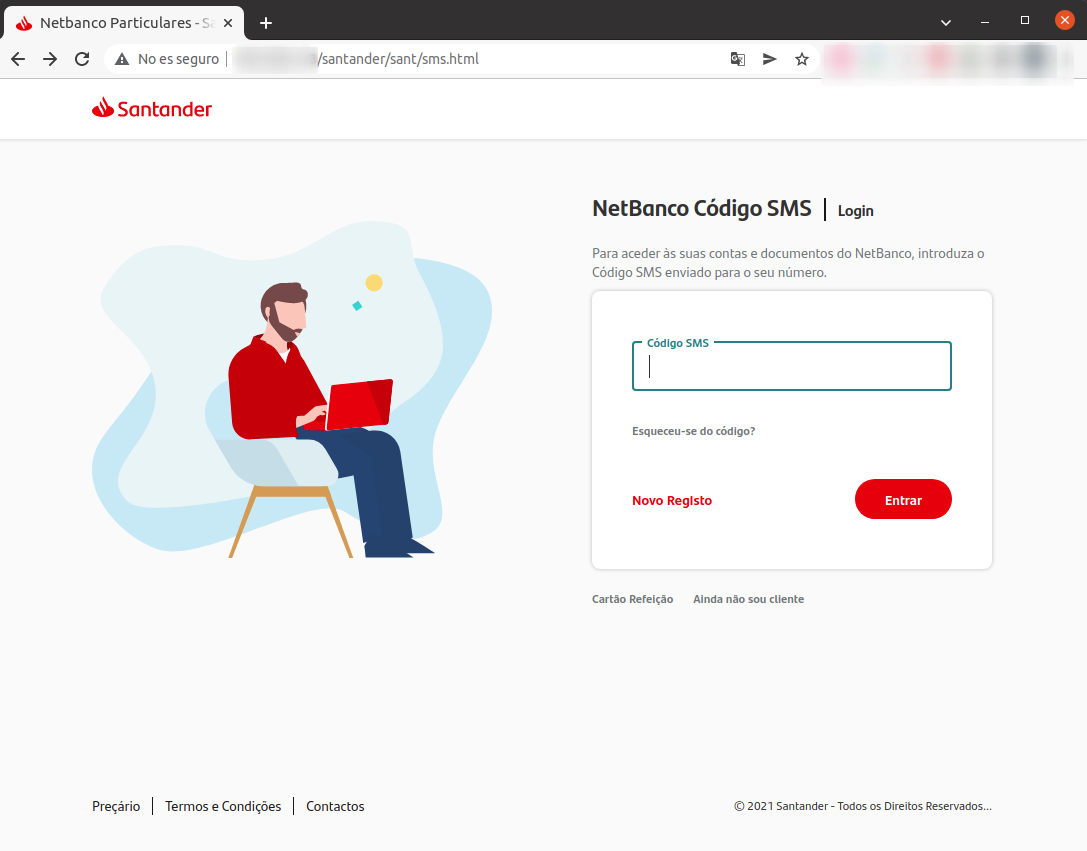Open the translate page icon
The width and height of the screenshot is (1087, 851).
[x=738, y=59]
